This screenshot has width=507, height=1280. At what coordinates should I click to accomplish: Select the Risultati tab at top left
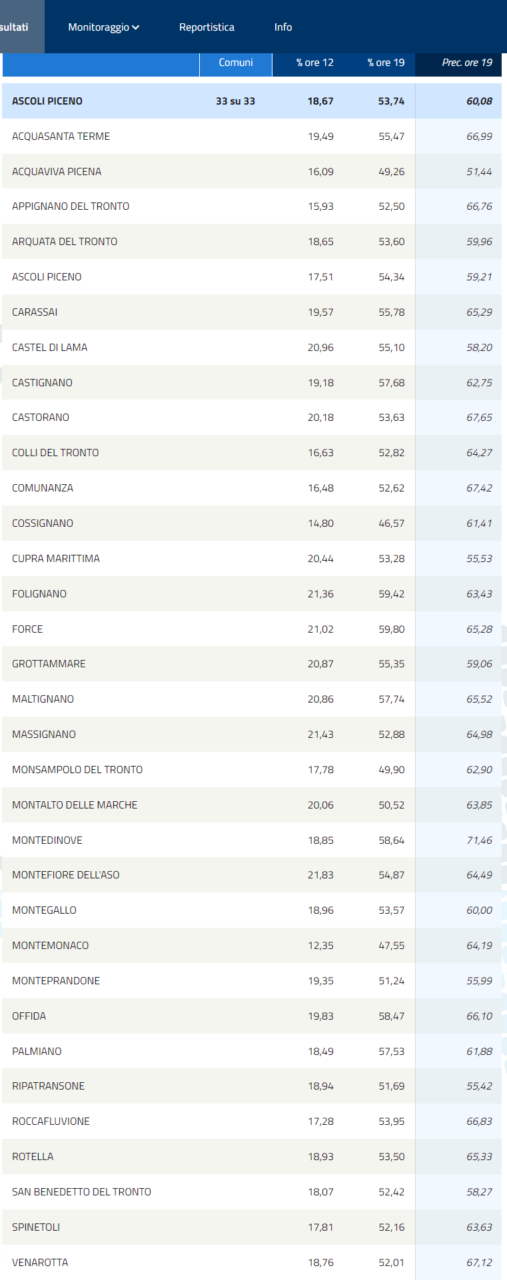point(20,27)
